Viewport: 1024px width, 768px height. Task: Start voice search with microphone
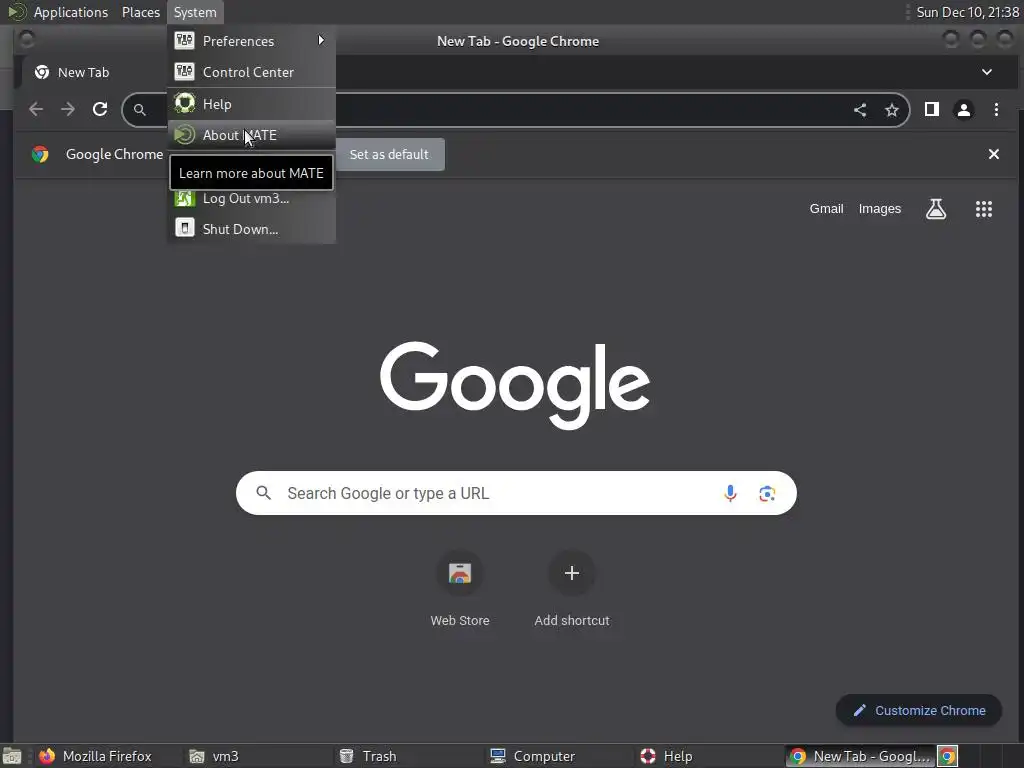tap(730, 493)
